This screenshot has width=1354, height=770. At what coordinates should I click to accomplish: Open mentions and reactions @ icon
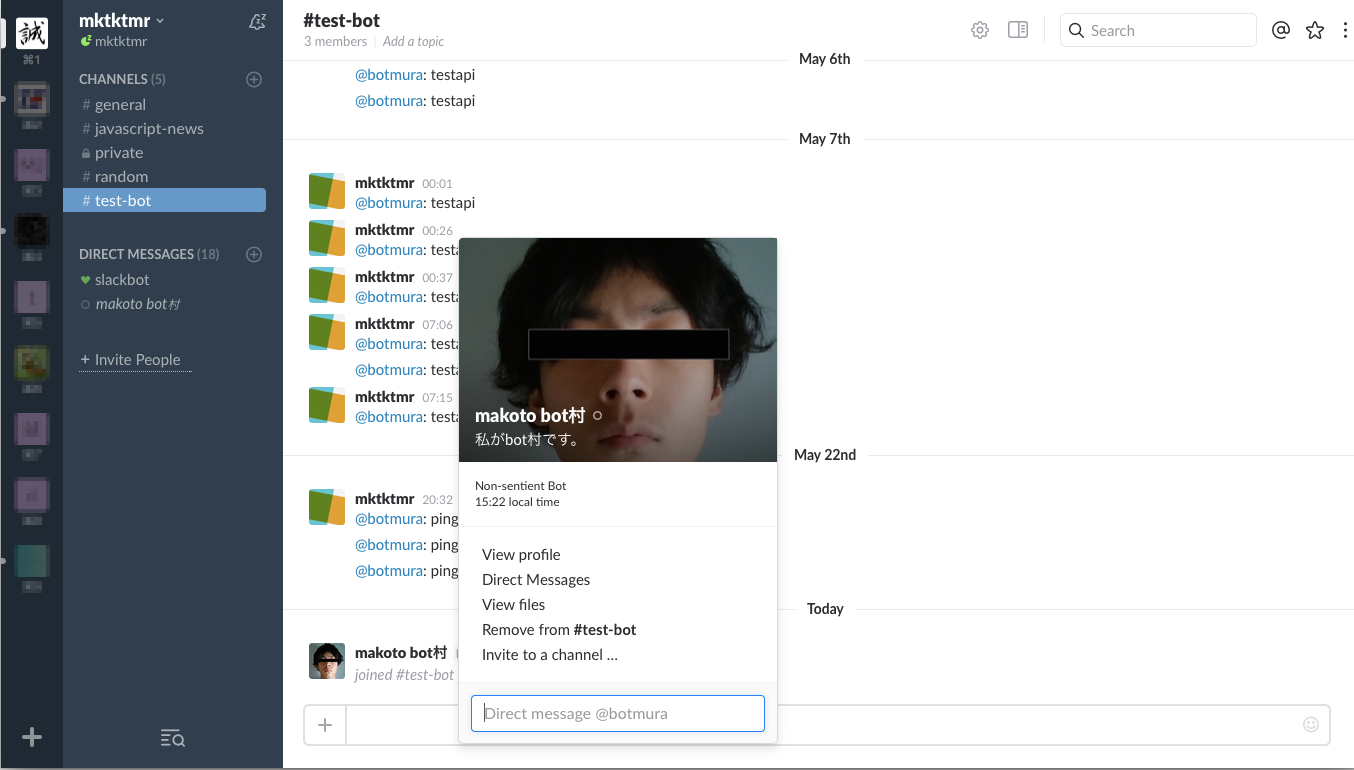point(1281,30)
